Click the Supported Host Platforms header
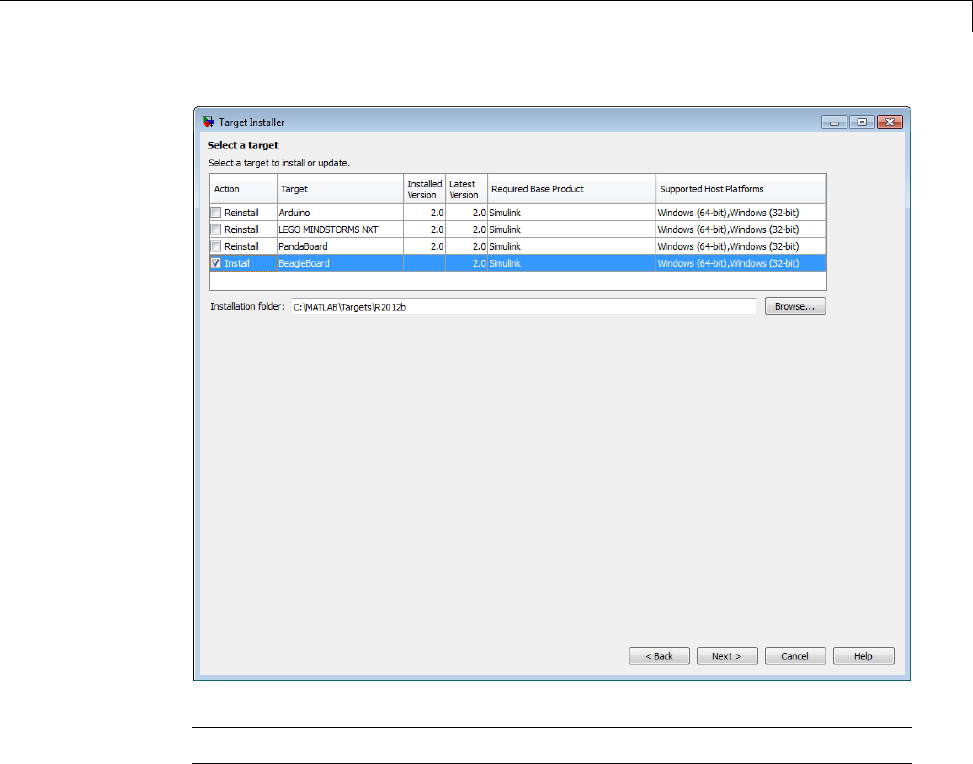This screenshot has width=973, height=764. (740, 189)
